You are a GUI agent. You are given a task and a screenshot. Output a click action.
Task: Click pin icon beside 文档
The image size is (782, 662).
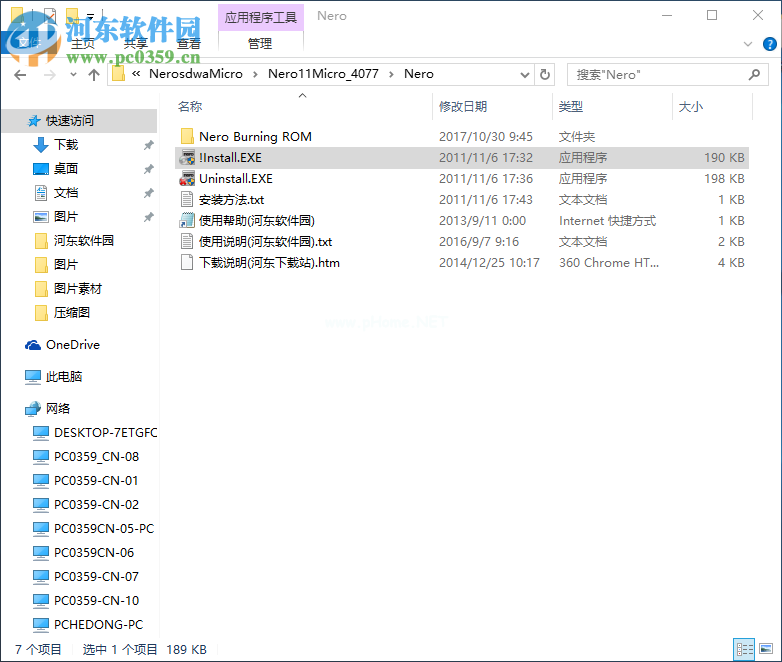pos(148,193)
